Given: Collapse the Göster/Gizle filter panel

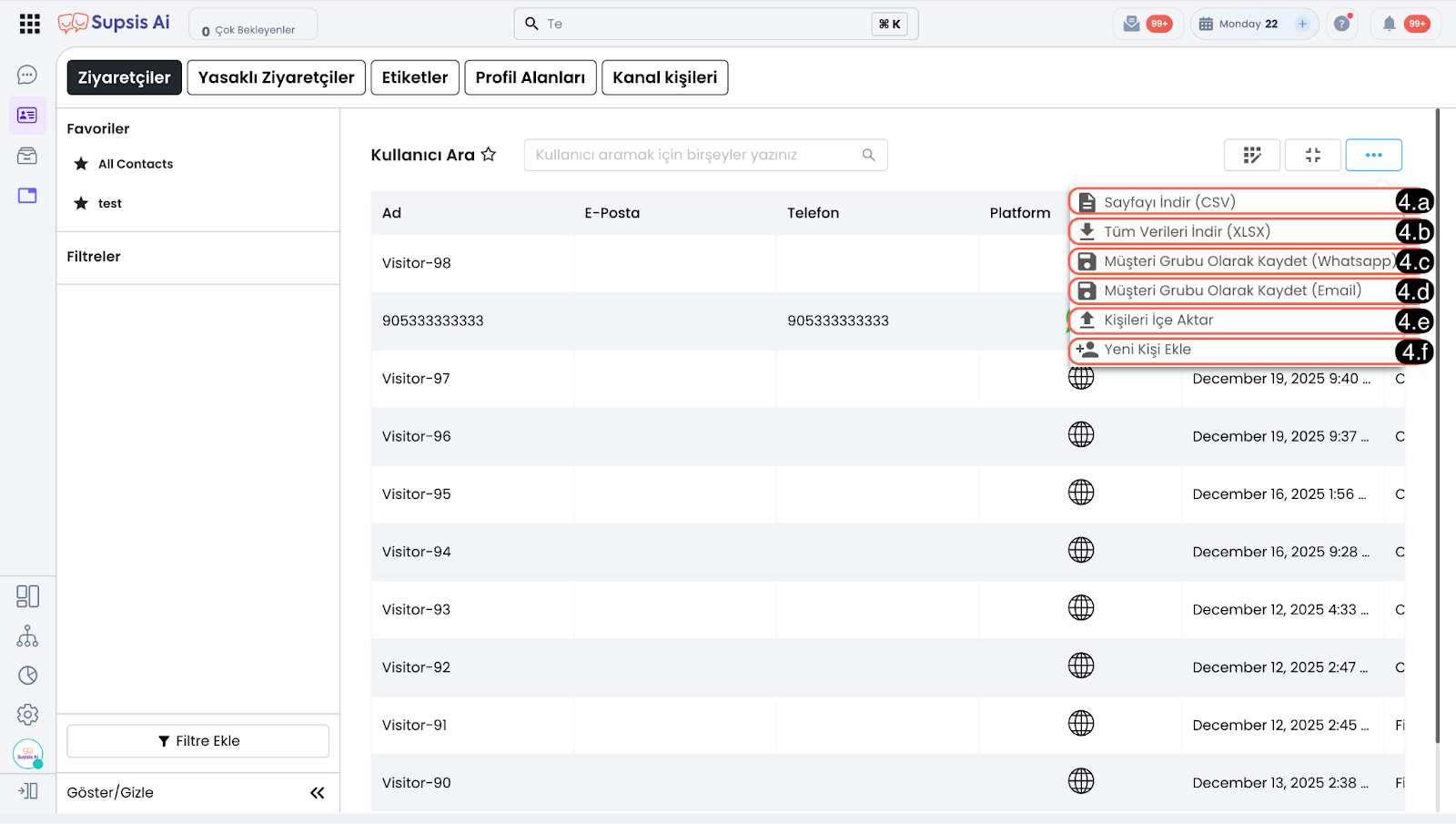Looking at the screenshot, I should click(x=317, y=793).
